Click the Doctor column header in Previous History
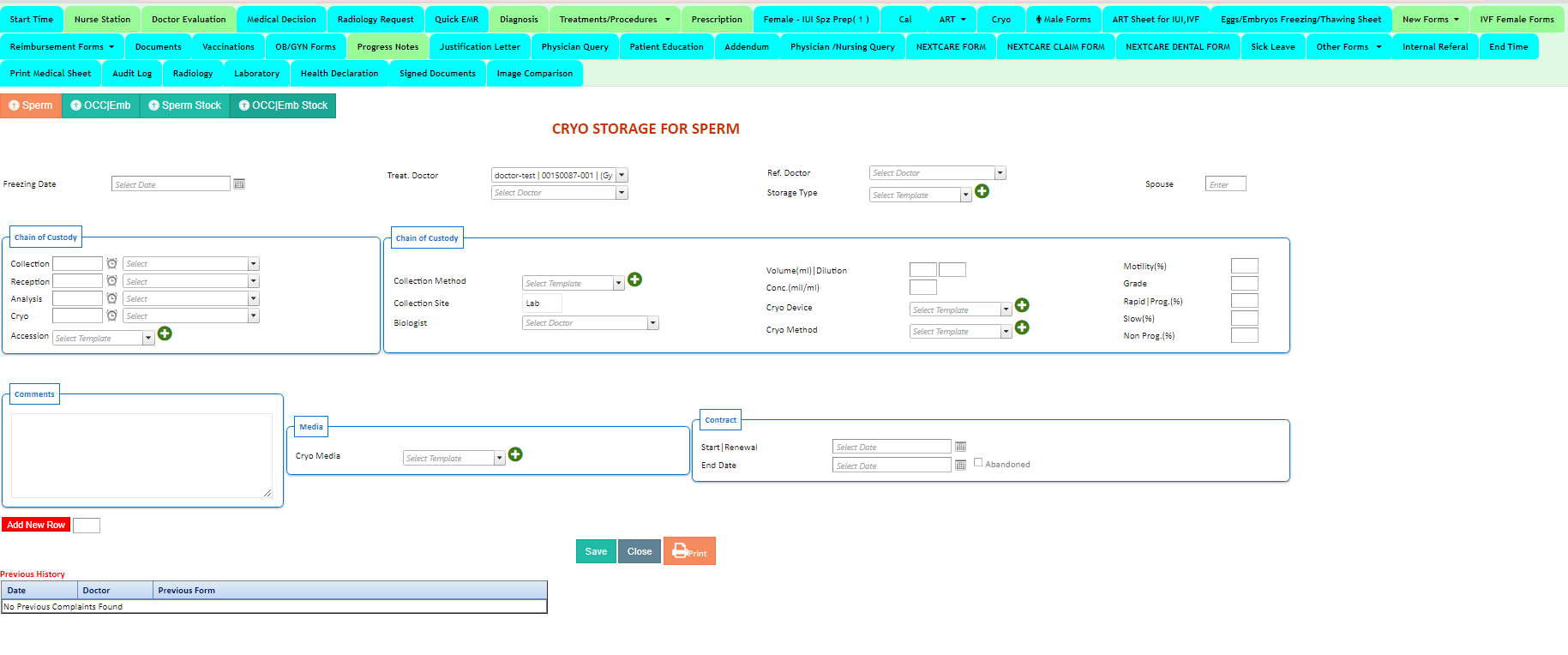 pos(115,591)
